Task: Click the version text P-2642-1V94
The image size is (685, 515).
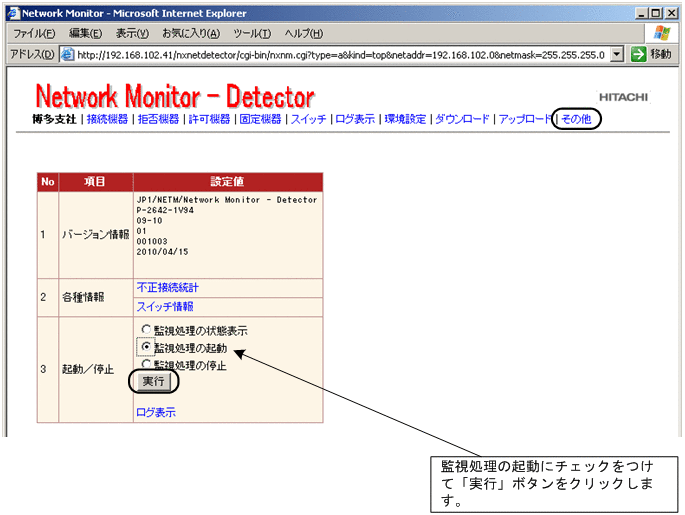Action: pyautogui.click(x=165, y=210)
